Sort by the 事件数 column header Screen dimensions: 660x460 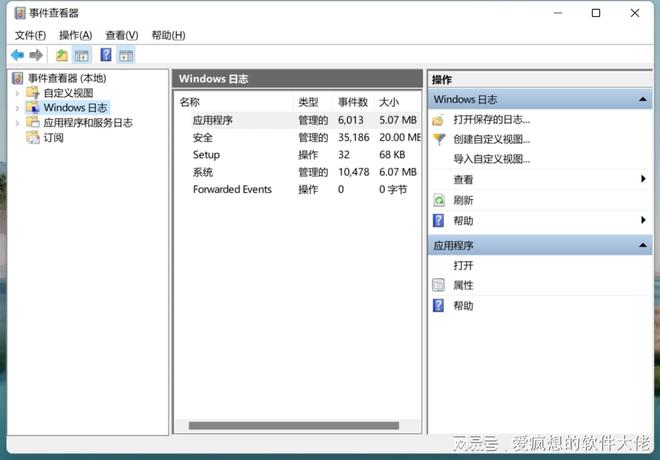(x=353, y=102)
